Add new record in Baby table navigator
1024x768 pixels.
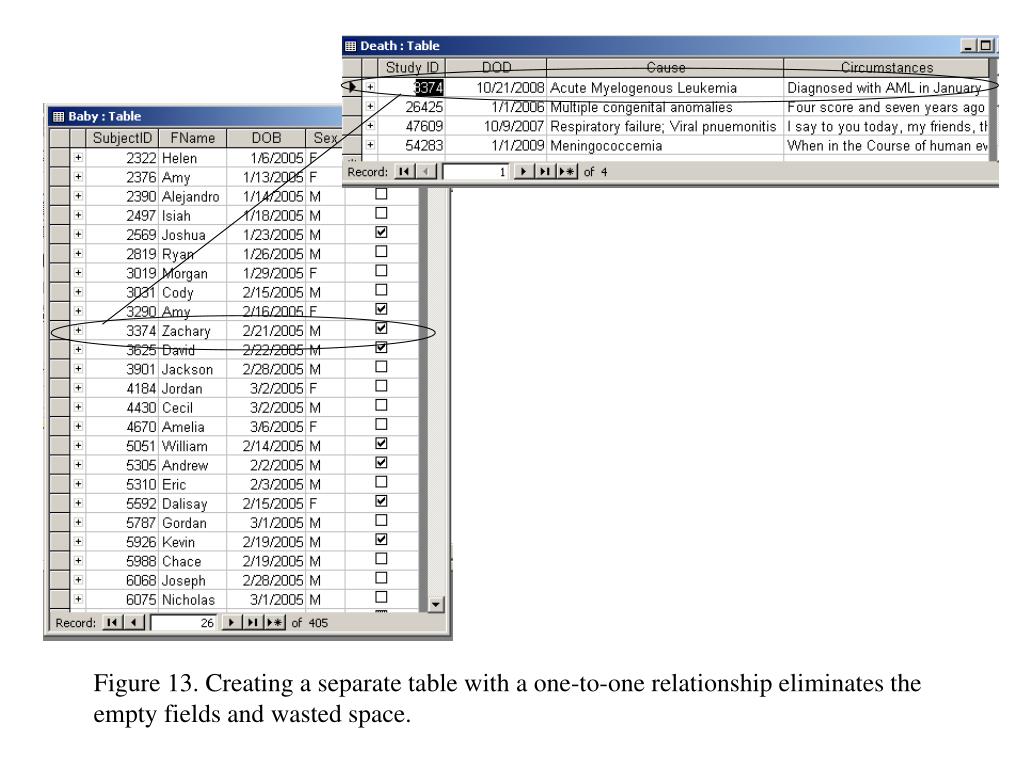click(275, 623)
